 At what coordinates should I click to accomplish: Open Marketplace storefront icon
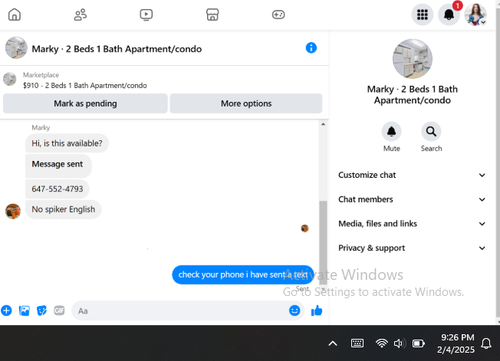212,15
